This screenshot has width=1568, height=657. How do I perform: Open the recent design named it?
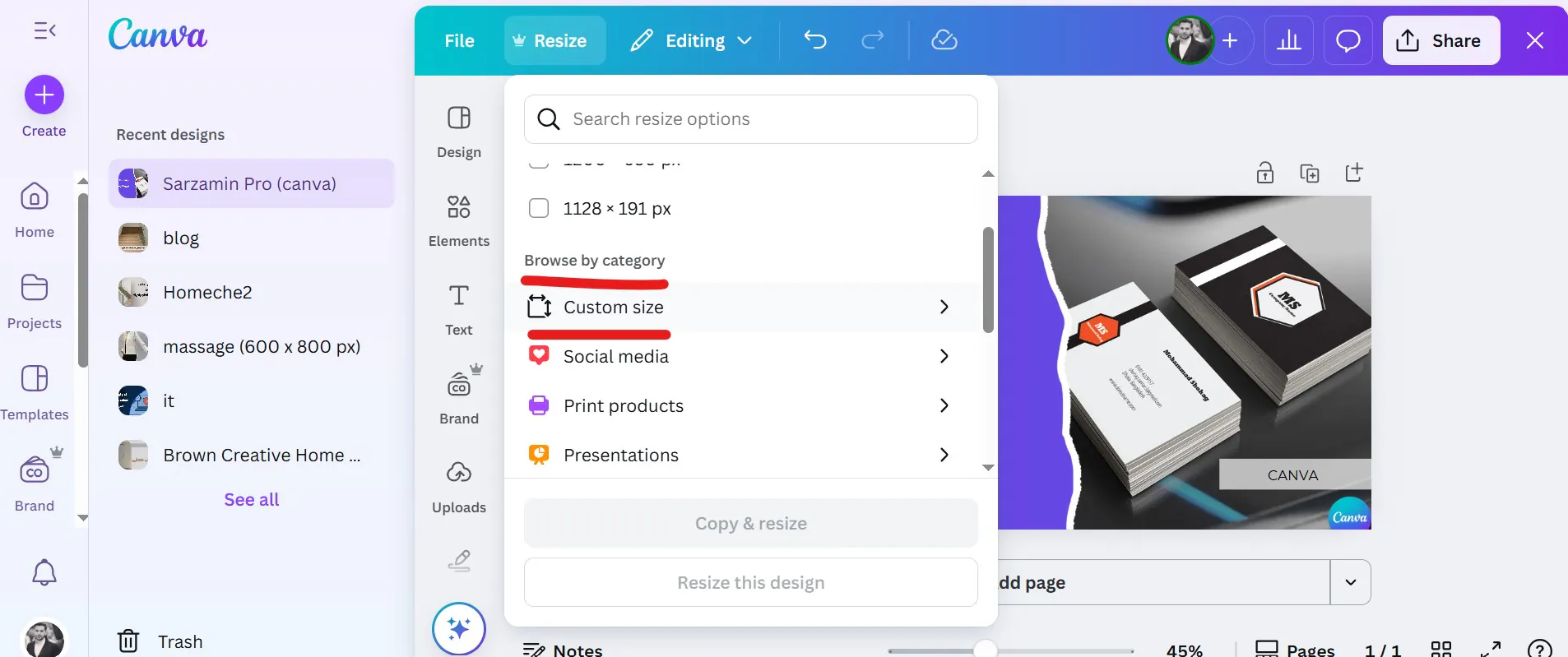(x=252, y=401)
